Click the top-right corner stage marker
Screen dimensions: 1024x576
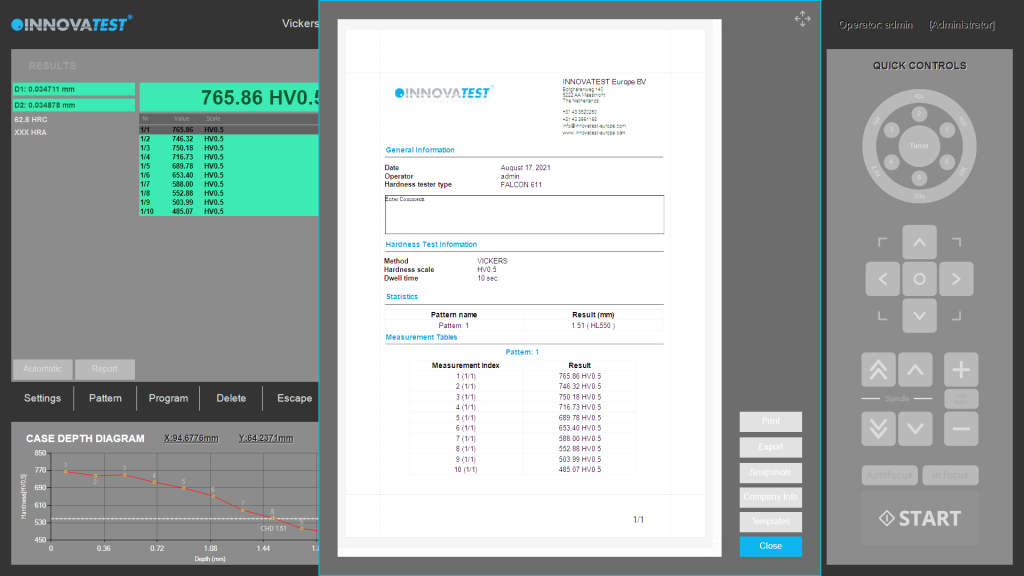point(956,242)
